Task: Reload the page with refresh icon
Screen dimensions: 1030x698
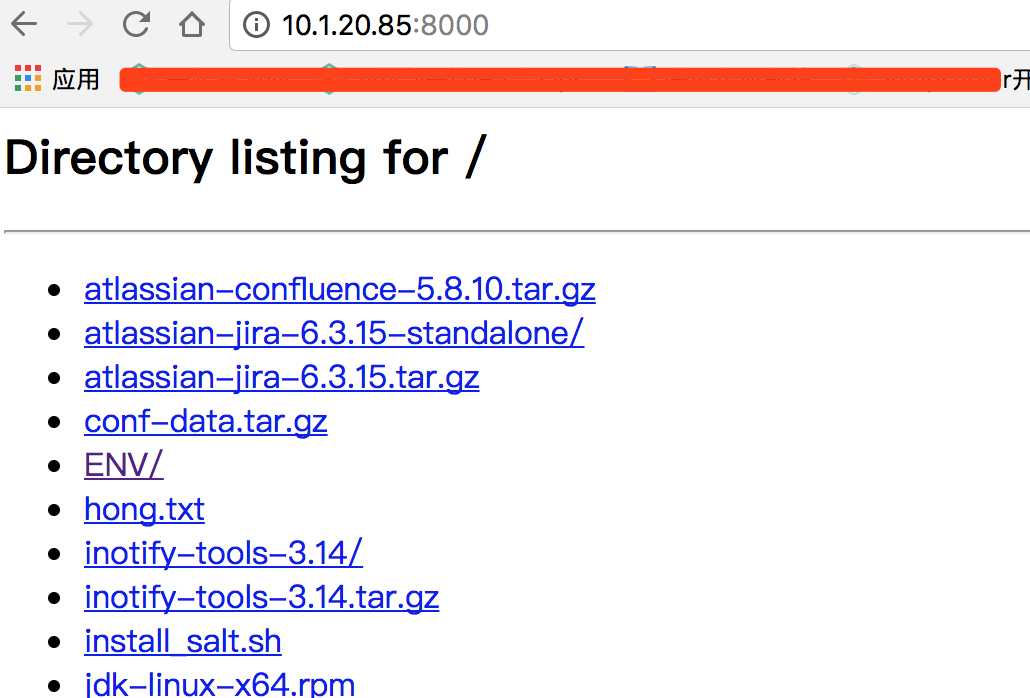Action: coord(136,25)
